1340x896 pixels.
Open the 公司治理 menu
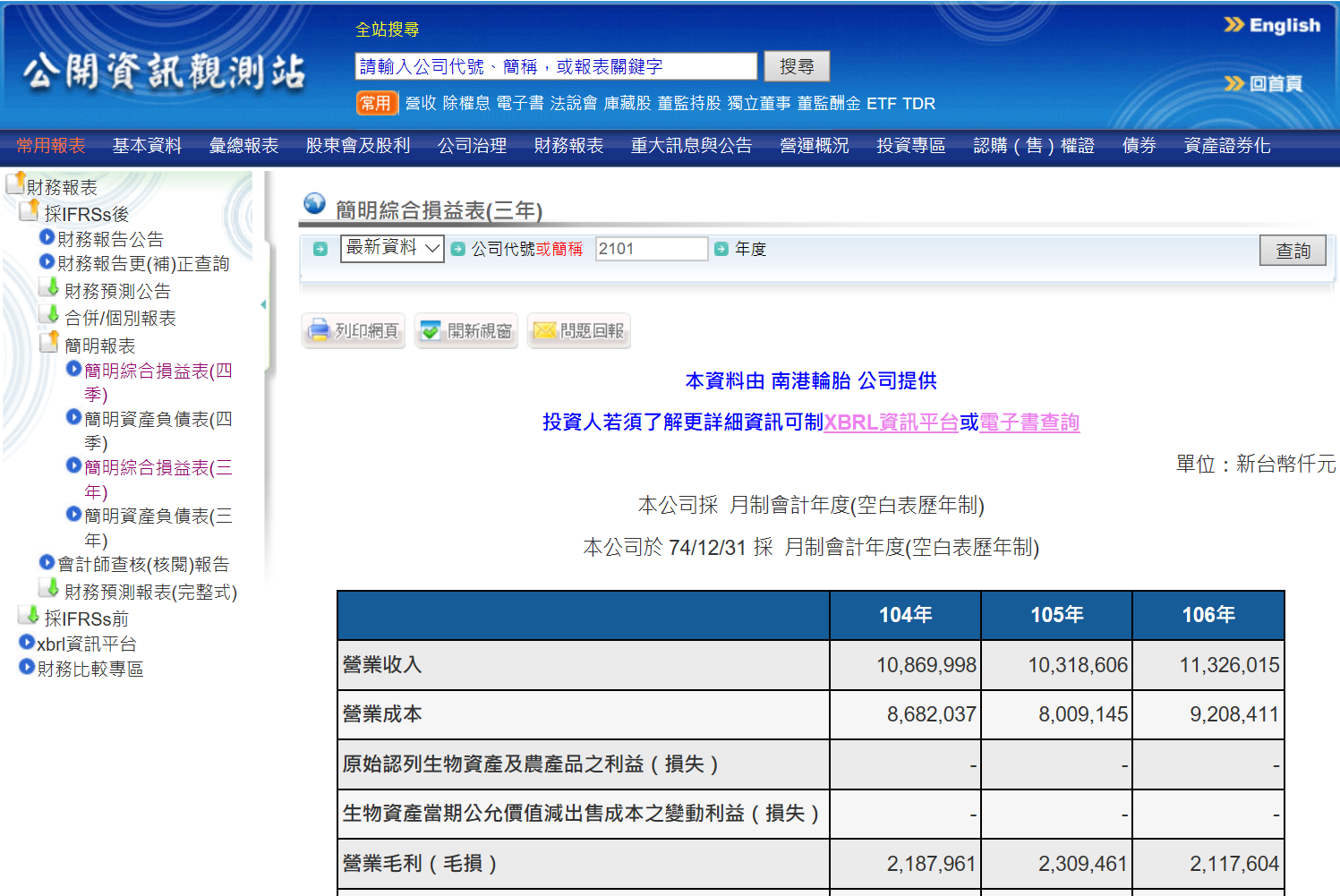472,146
